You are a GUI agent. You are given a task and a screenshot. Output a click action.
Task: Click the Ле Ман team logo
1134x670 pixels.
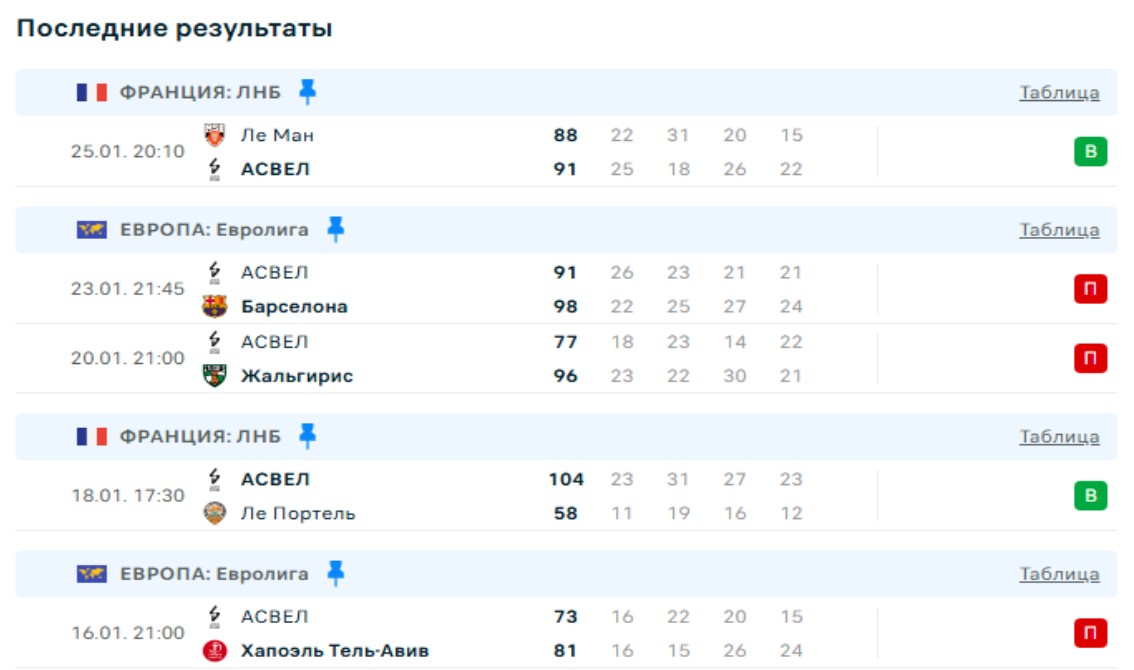pyautogui.click(x=215, y=135)
